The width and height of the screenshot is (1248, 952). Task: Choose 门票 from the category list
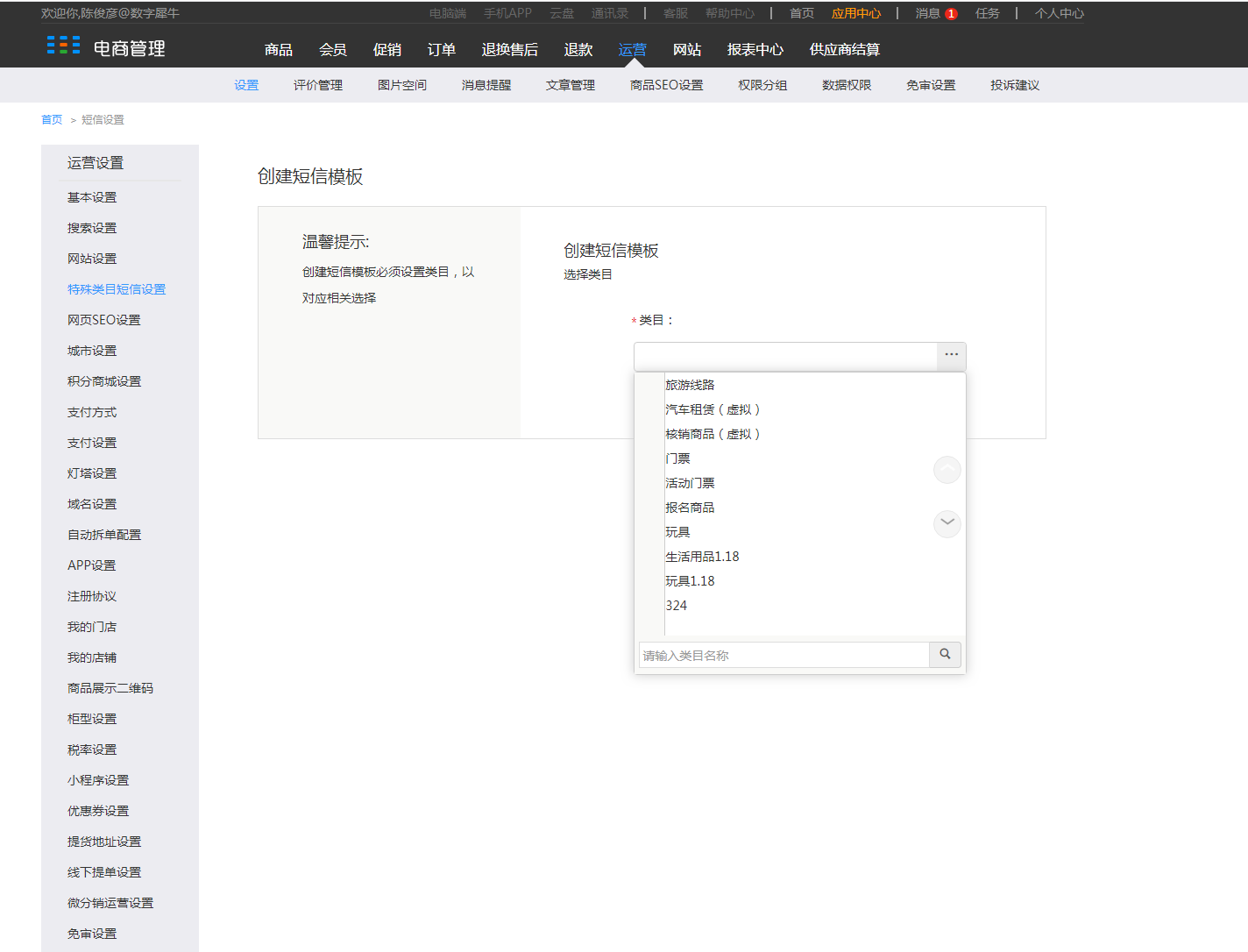[677, 458]
